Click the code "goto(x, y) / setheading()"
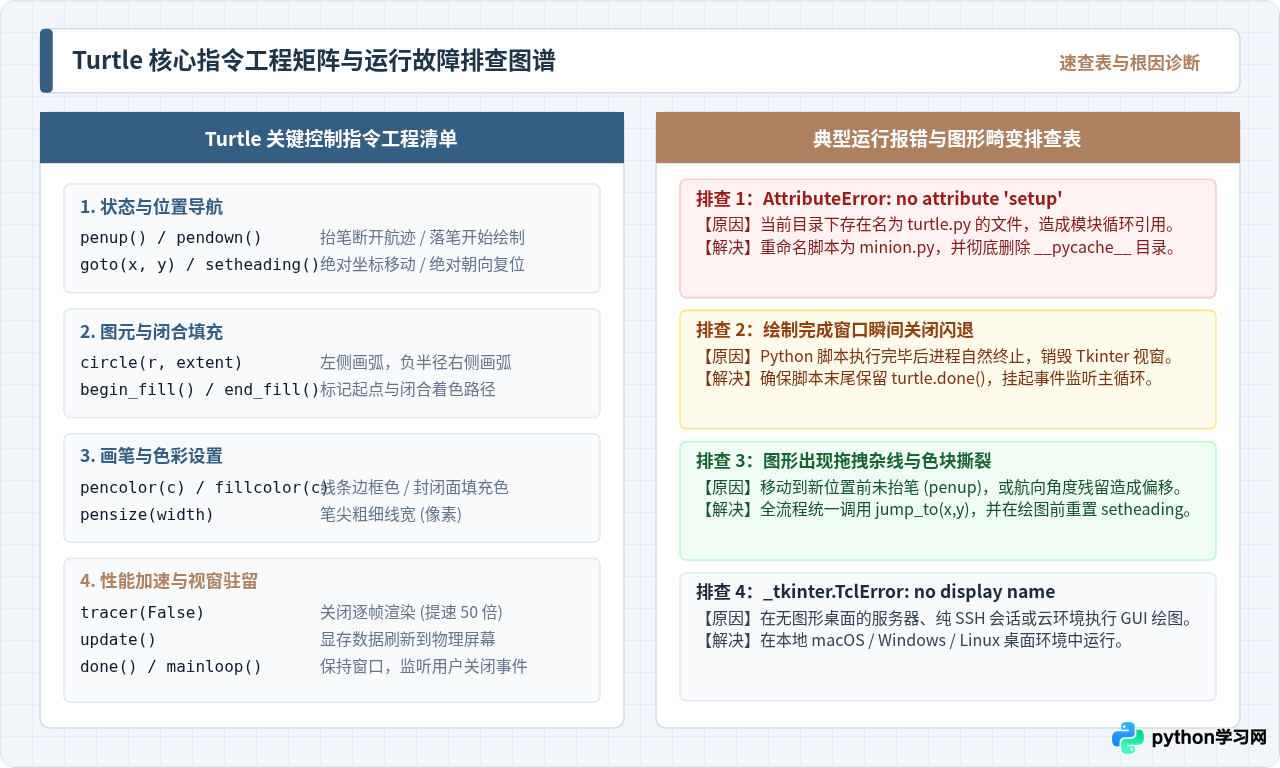Viewport: 1280px width, 768px height. 199,265
